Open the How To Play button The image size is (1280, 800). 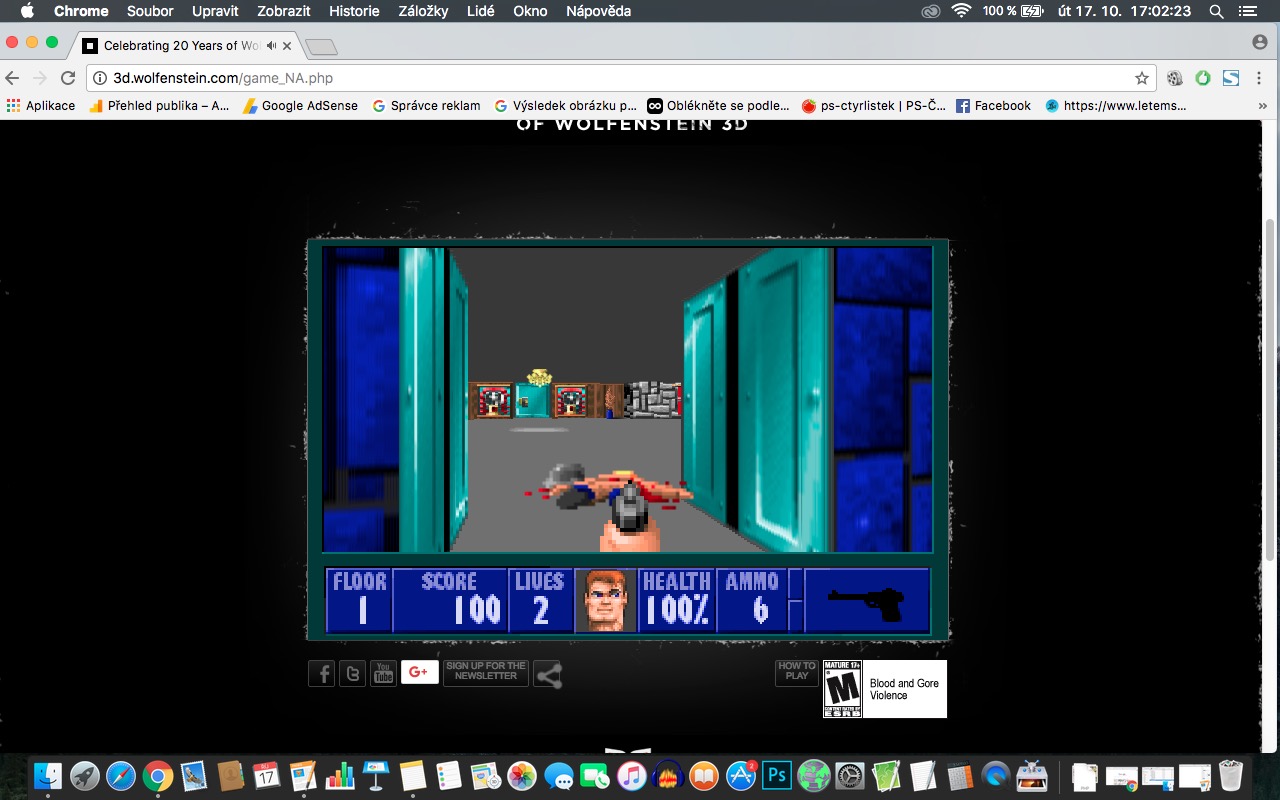[x=797, y=672]
